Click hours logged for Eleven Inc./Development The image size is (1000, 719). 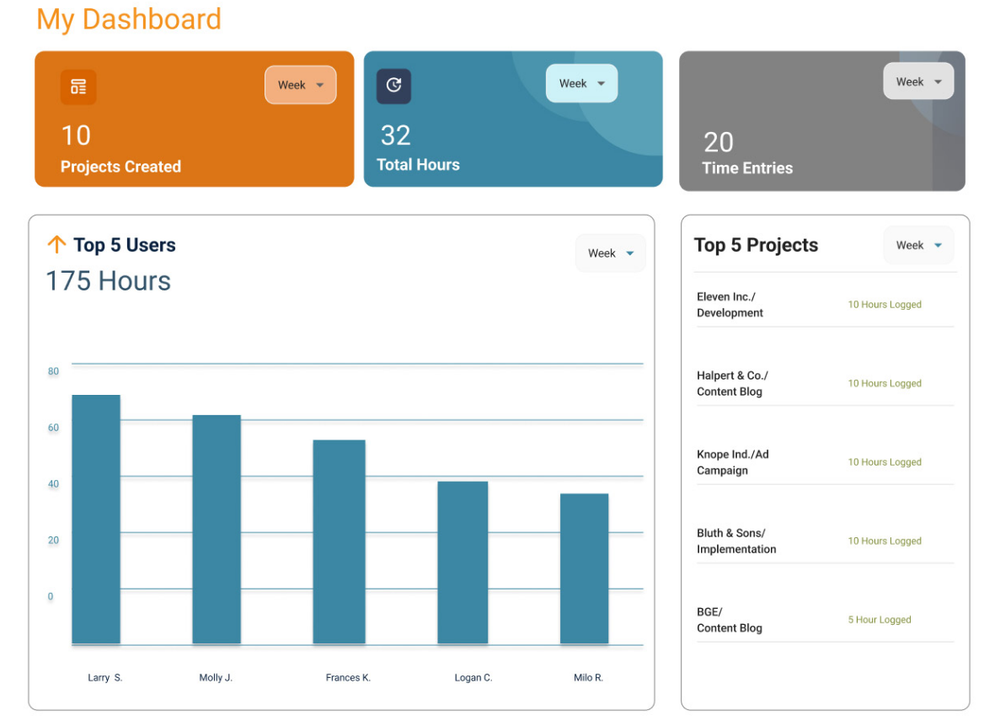[x=885, y=305]
